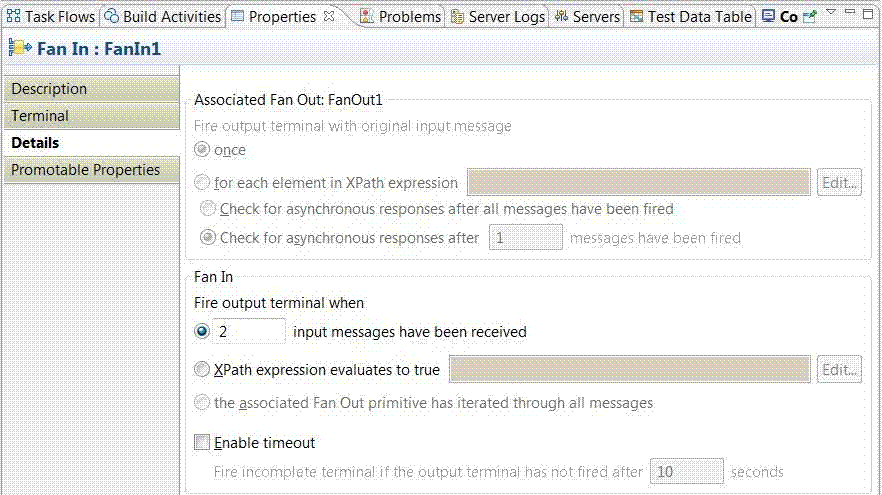Viewport: 882px width, 495px height.
Task: Switch to the Build Activities tab
Action: point(162,16)
